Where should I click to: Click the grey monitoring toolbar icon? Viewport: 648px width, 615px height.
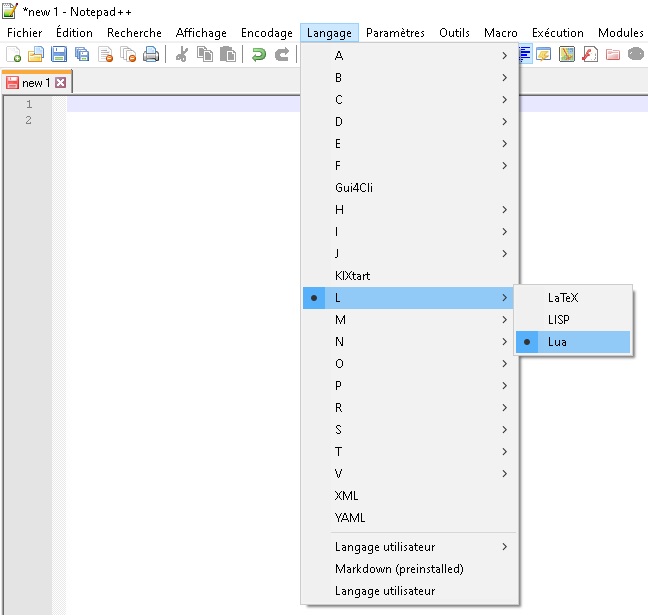pos(636,54)
